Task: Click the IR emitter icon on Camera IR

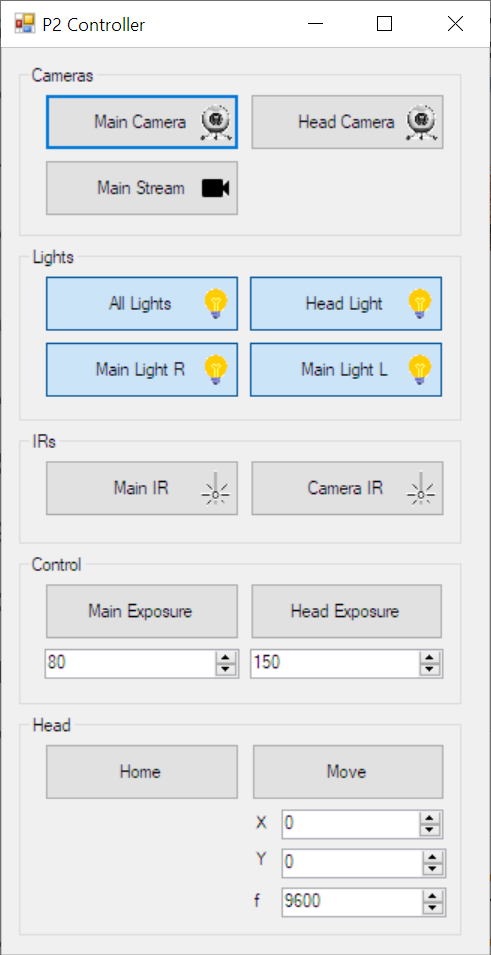Action: (x=420, y=490)
